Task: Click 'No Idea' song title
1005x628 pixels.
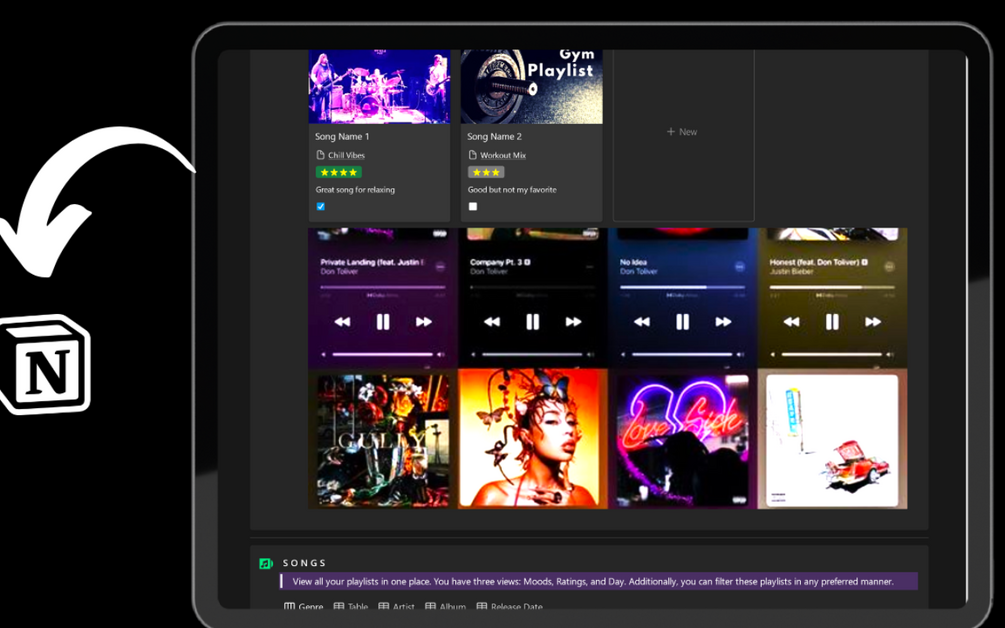Action: (633, 262)
